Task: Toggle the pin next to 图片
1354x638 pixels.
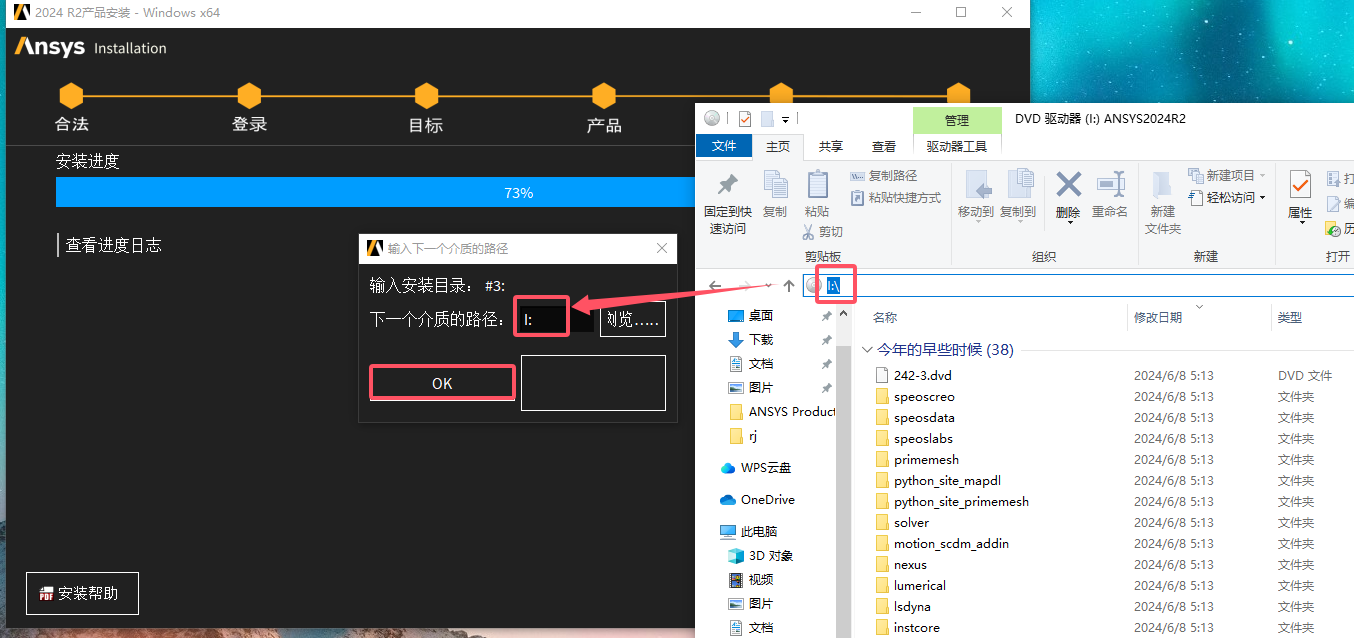Action: click(x=826, y=387)
